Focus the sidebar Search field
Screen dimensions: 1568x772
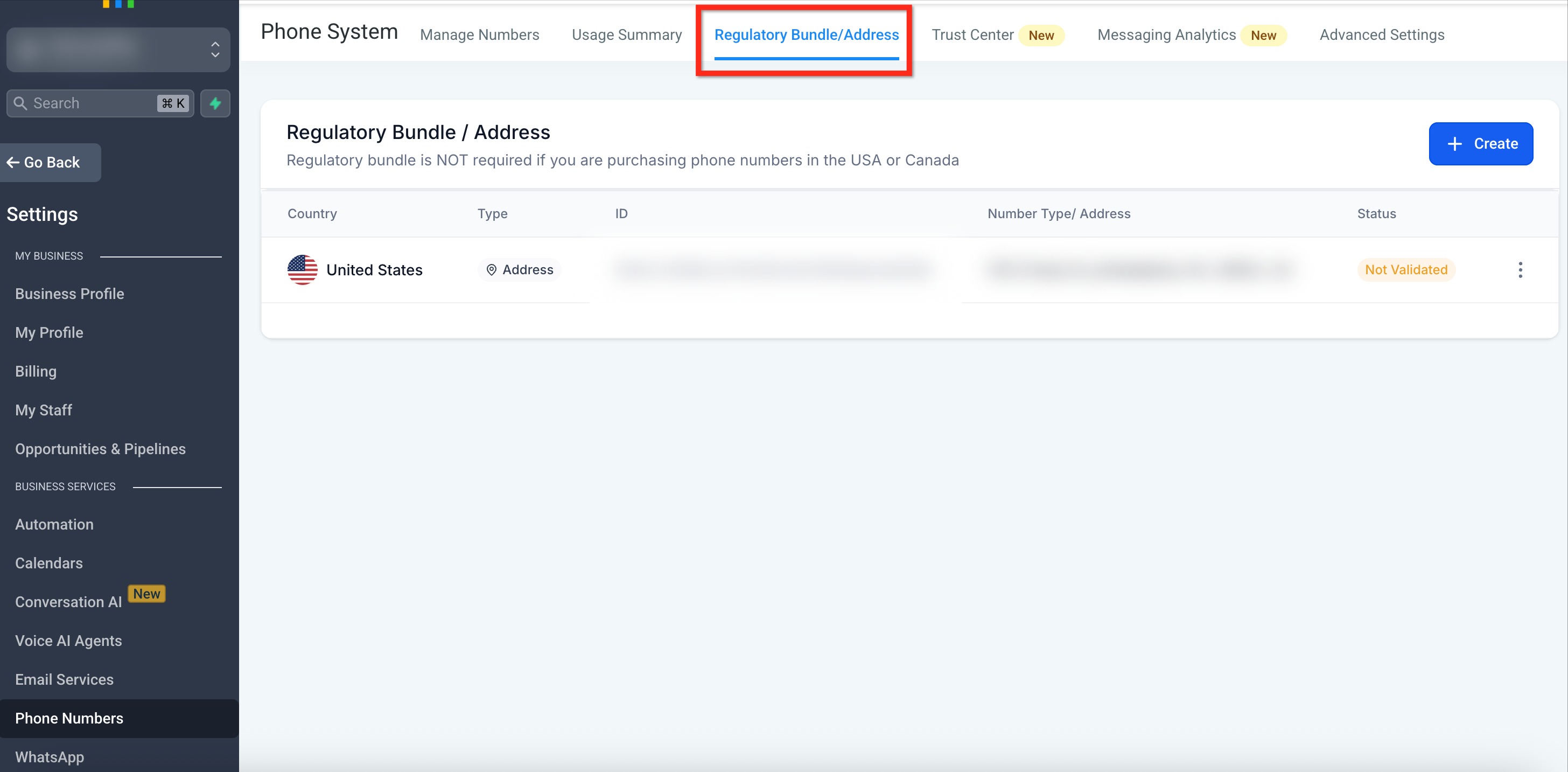[x=92, y=103]
